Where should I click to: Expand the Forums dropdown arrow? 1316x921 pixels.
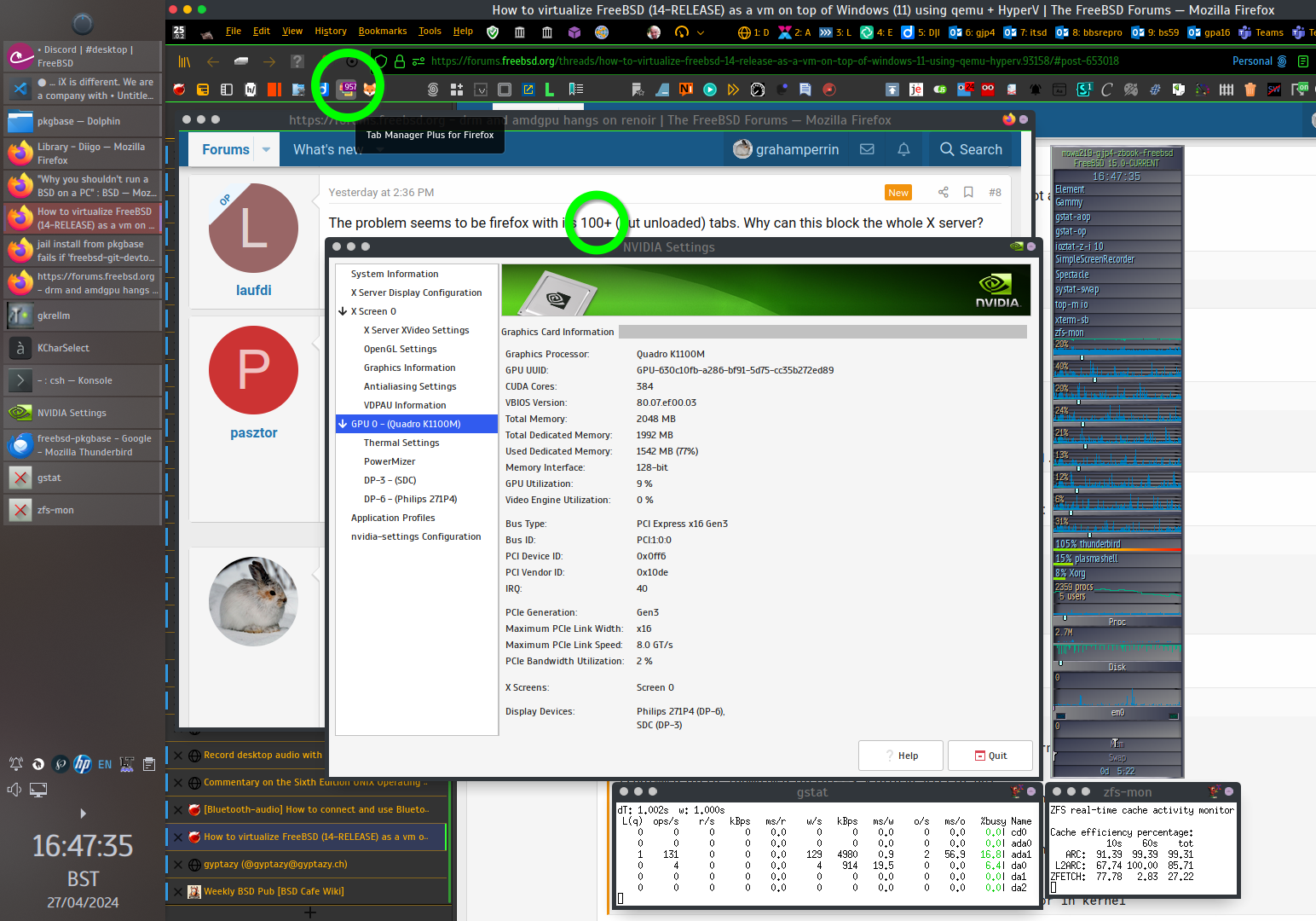pyautogui.click(x=266, y=149)
